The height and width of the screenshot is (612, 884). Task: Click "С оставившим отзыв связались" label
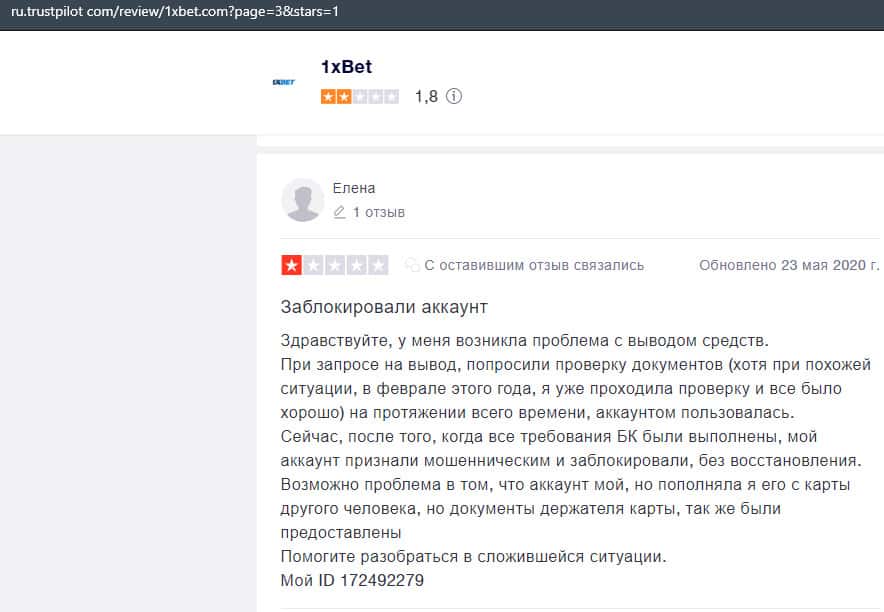[534, 265]
